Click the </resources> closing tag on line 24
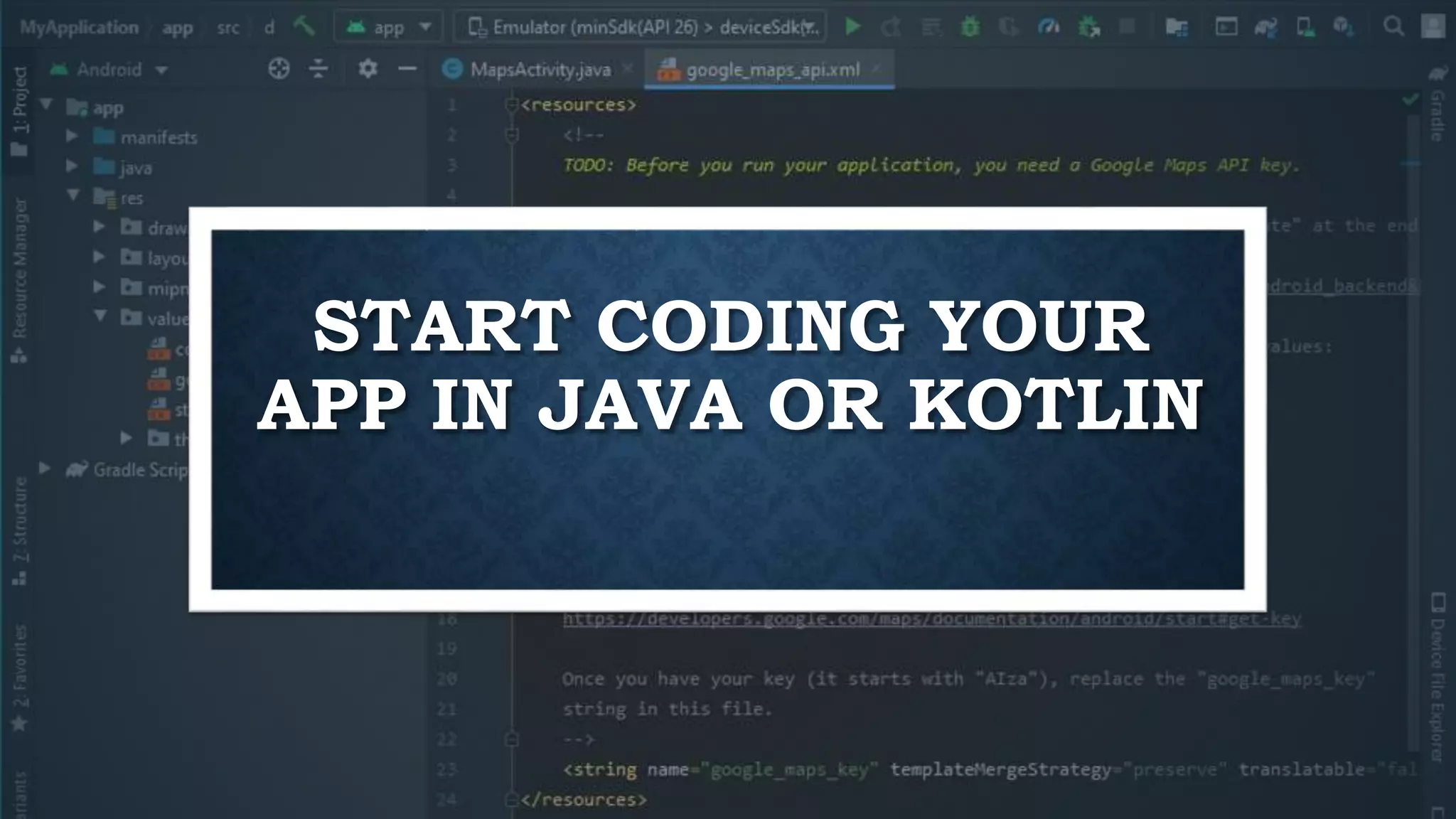This screenshot has height=819, width=1456. pos(584,800)
